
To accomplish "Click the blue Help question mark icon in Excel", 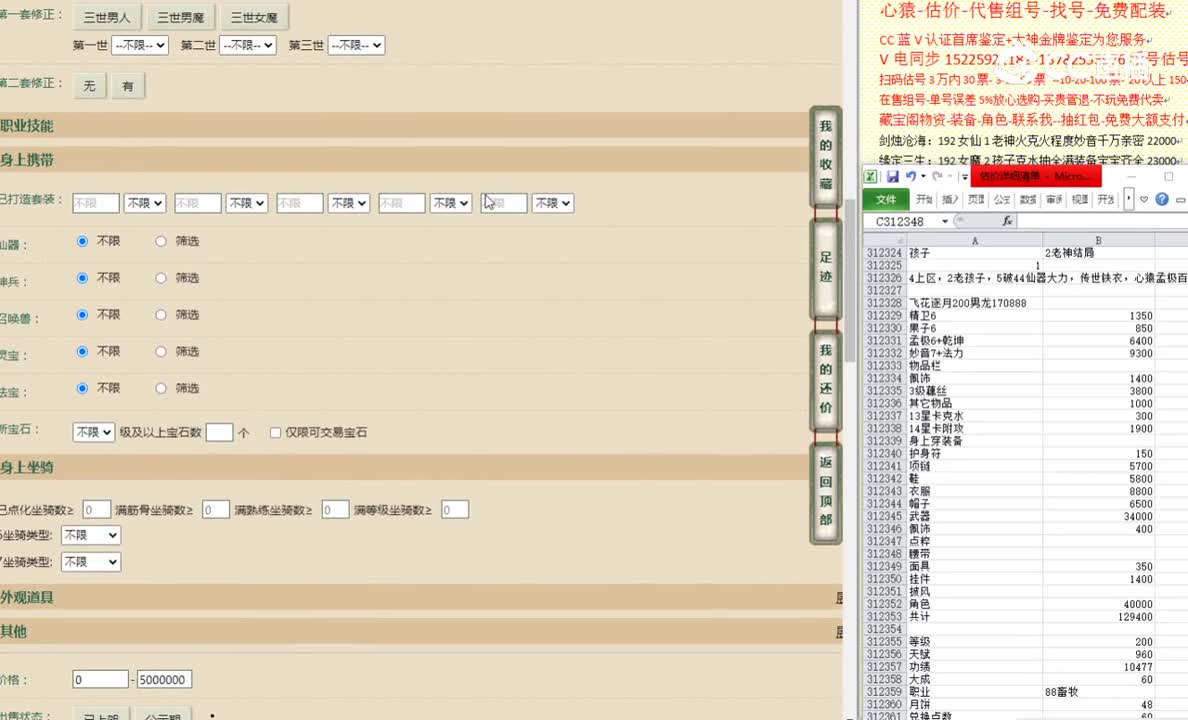I will (1163, 197).
